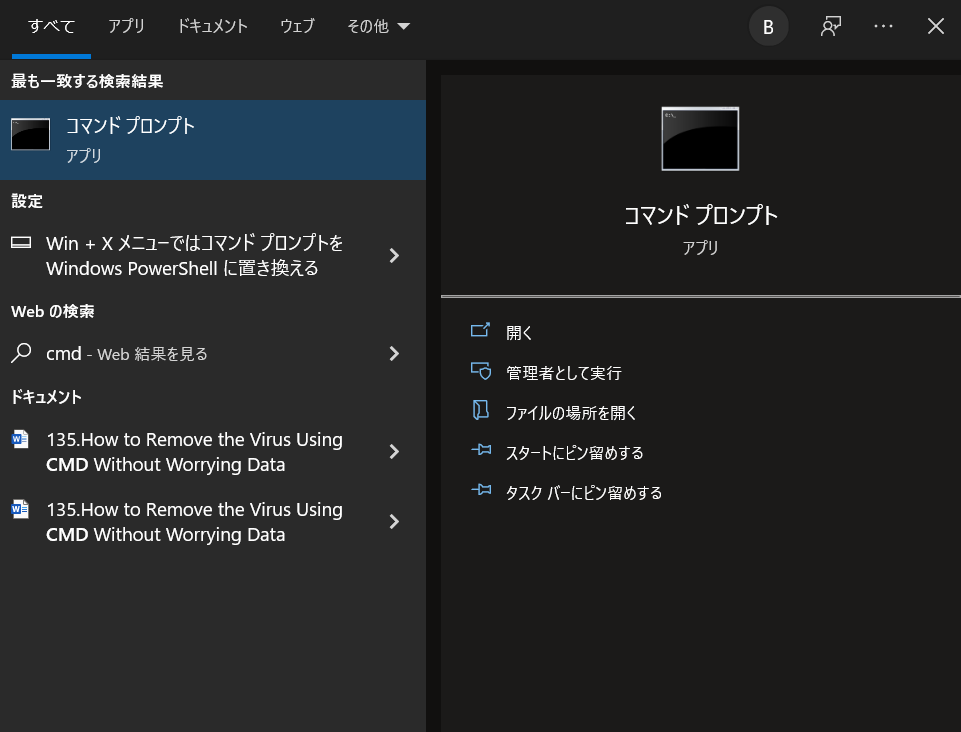Click the pin icon beside スタートにピン留めする
Screen dimensions: 961x732
[x=481, y=452]
